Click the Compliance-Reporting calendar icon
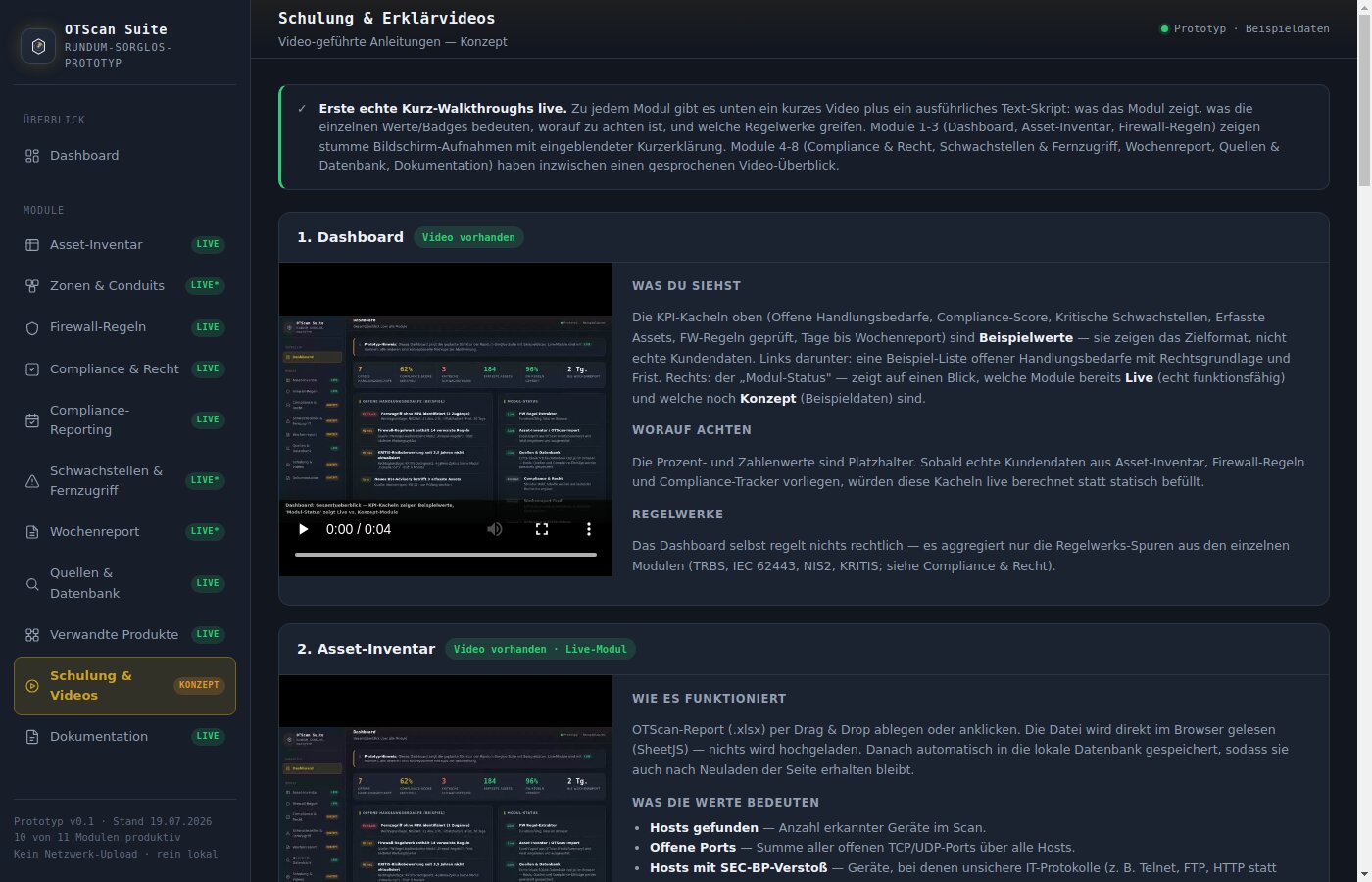This screenshot has width=1372, height=882. pyautogui.click(x=32, y=420)
